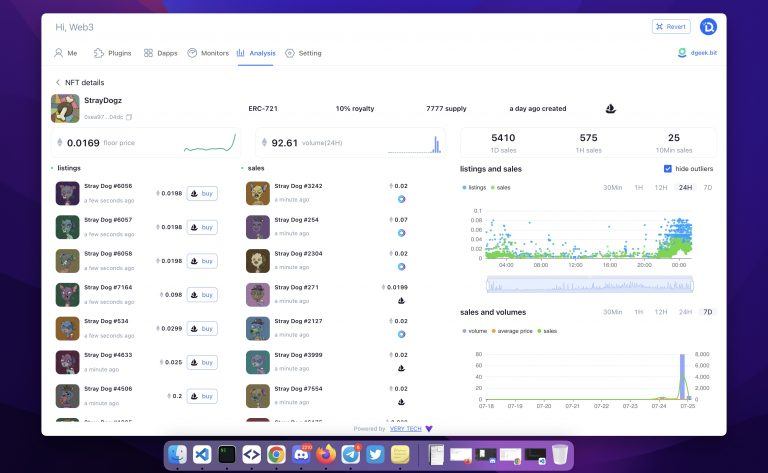The image size is (768, 473).
Task: Open Telegram from the dock
Action: [x=351, y=455]
